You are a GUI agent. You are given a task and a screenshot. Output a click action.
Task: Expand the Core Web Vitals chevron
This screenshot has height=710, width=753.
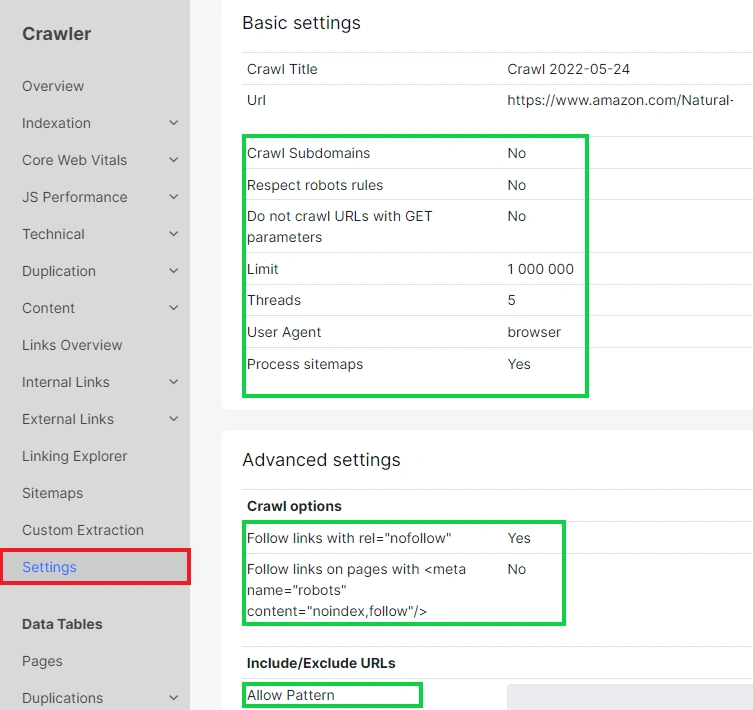pos(173,160)
